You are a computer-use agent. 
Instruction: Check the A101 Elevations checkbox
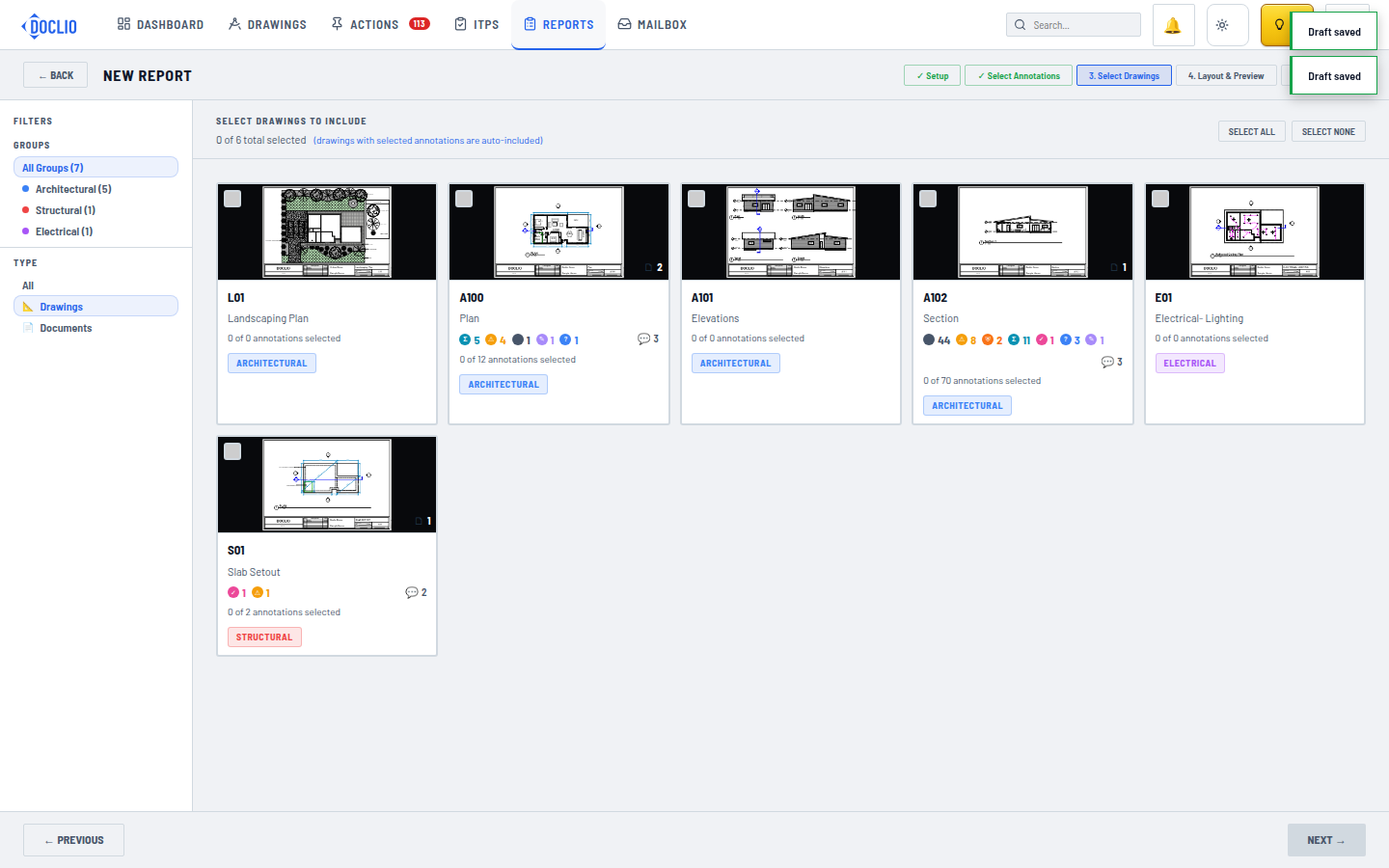(696, 199)
